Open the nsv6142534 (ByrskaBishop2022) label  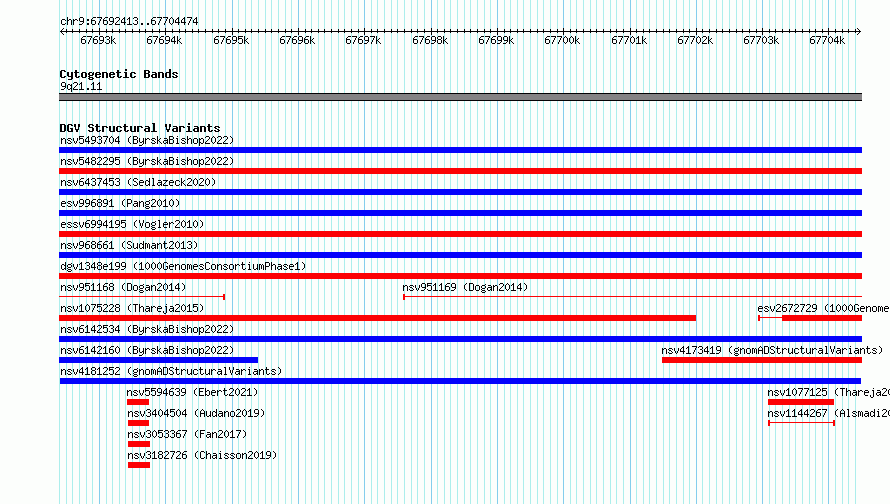(147, 329)
